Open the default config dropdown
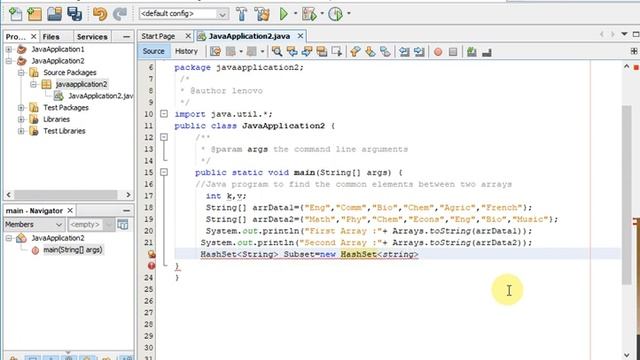Viewport: 640px width, 360px height. click(x=222, y=14)
